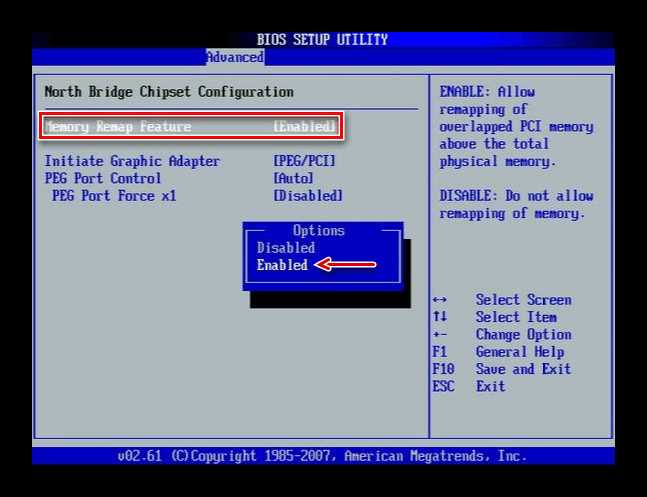Image resolution: width=647 pixels, height=497 pixels.
Task: Click the plus-minus Change Option icon
Action: tap(440, 334)
